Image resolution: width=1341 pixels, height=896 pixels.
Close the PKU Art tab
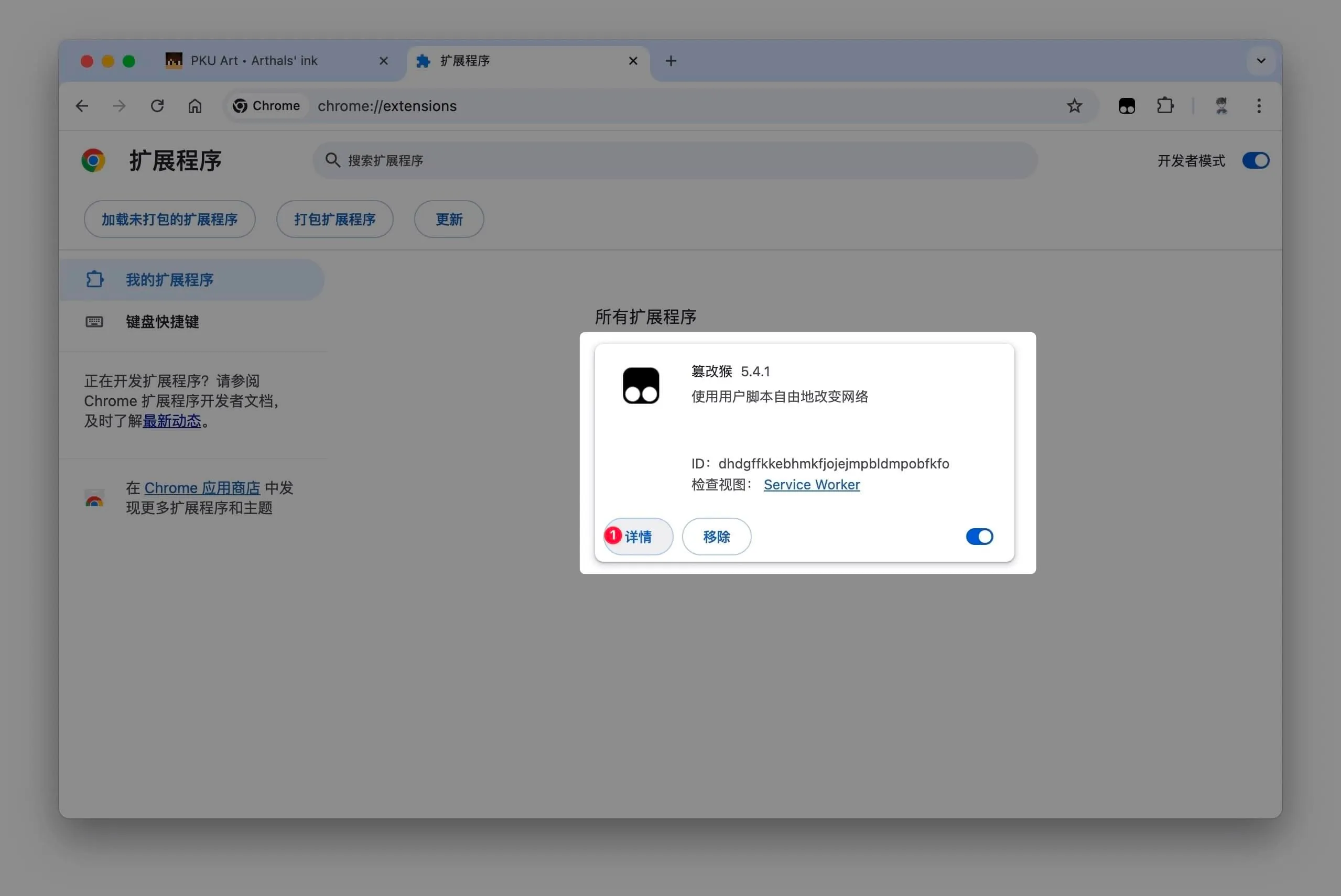(384, 61)
